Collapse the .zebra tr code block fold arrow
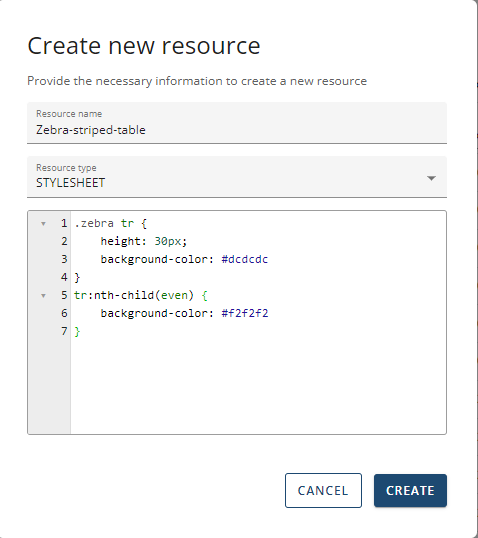Viewport: 478px width, 538px height. 43,224
